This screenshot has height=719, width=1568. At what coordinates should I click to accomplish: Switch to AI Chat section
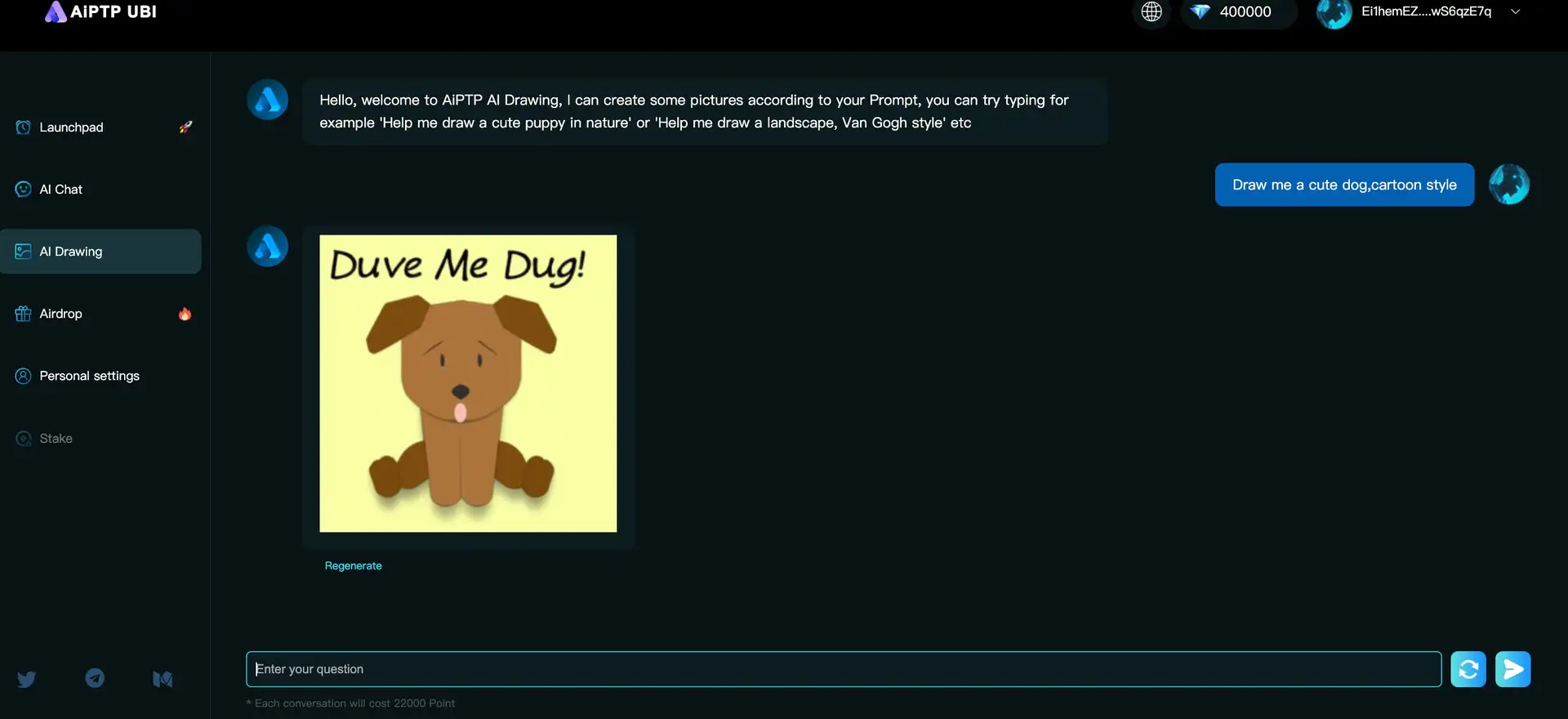[x=61, y=190]
